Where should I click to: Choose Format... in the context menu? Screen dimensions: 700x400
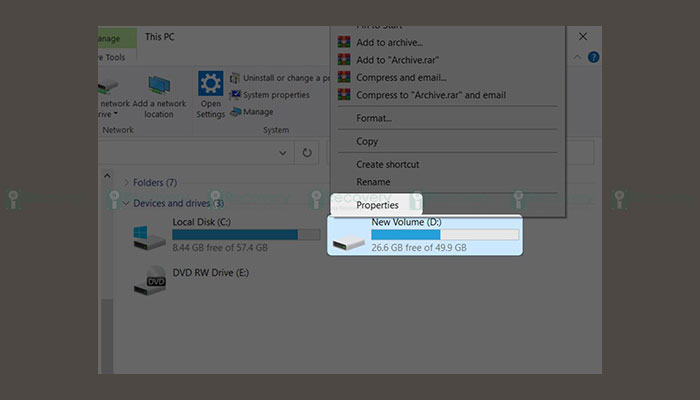pyautogui.click(x=374, y=118)
